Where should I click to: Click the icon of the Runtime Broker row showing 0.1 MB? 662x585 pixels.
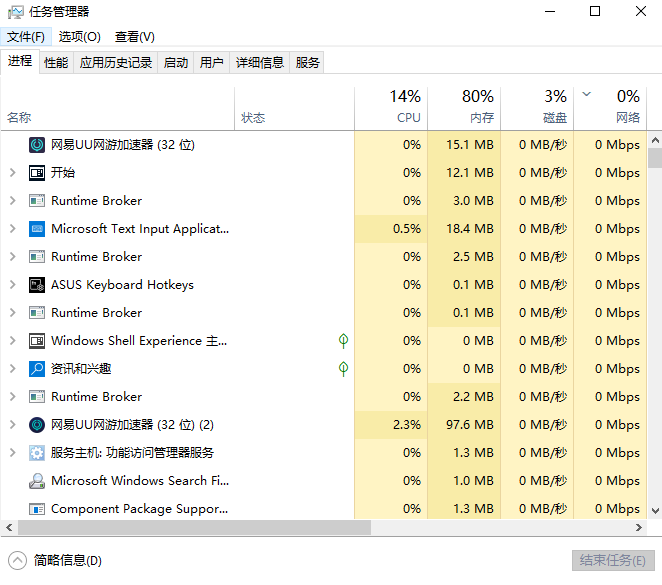(x=37, y=313)
